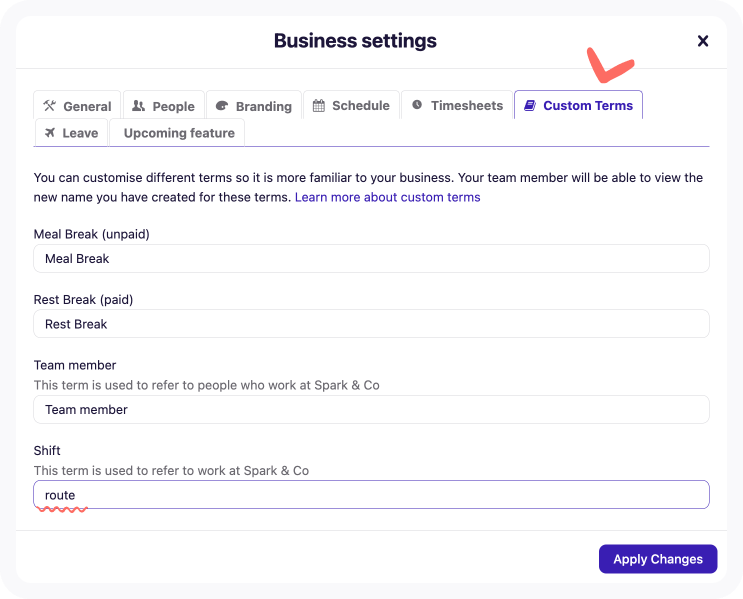The height and width of the screenshot is (599, 743).
Task: Close the Business settings dialog
Action: tap(703, 41)
